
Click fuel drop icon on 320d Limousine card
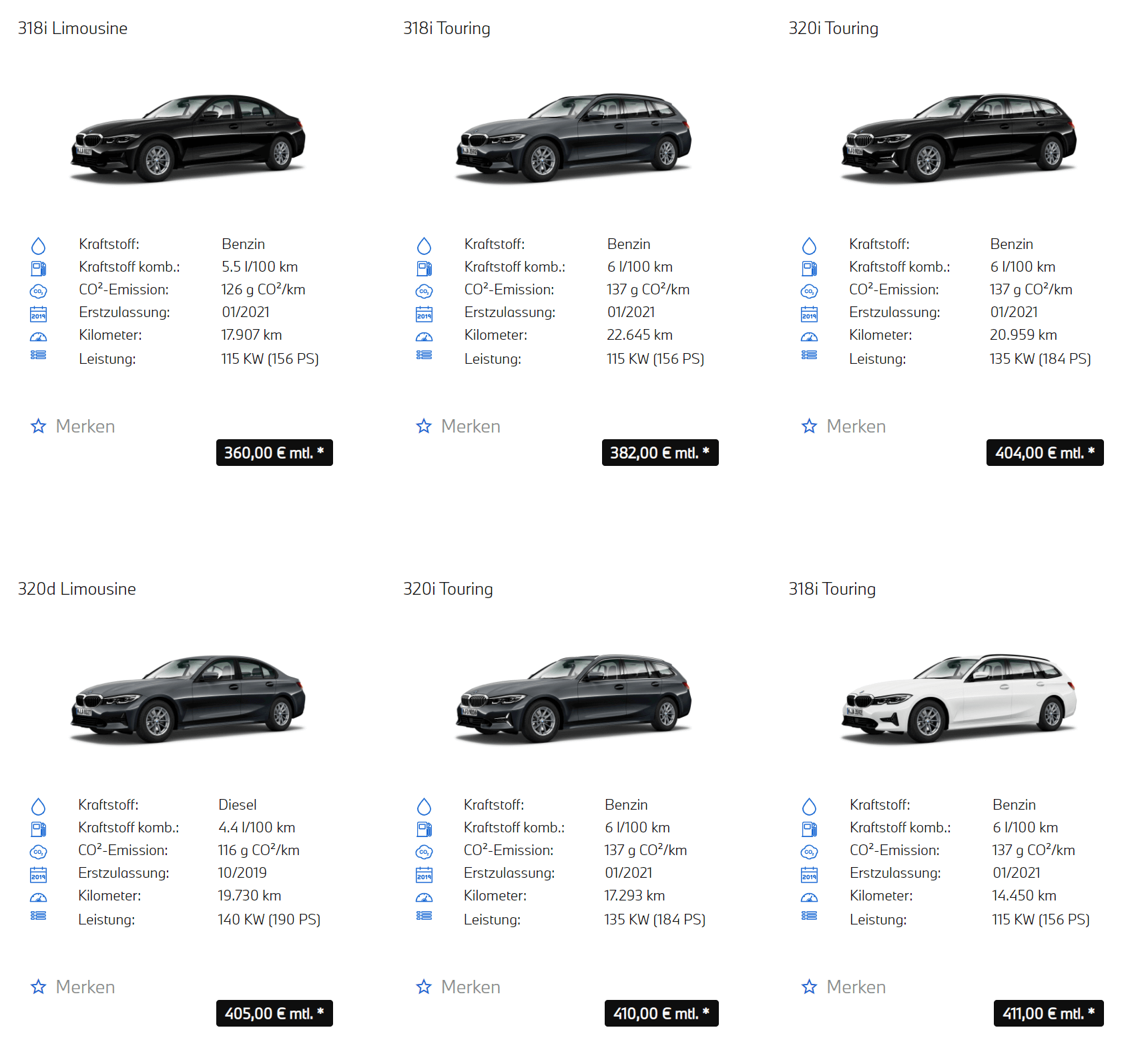tap(39, 806)
